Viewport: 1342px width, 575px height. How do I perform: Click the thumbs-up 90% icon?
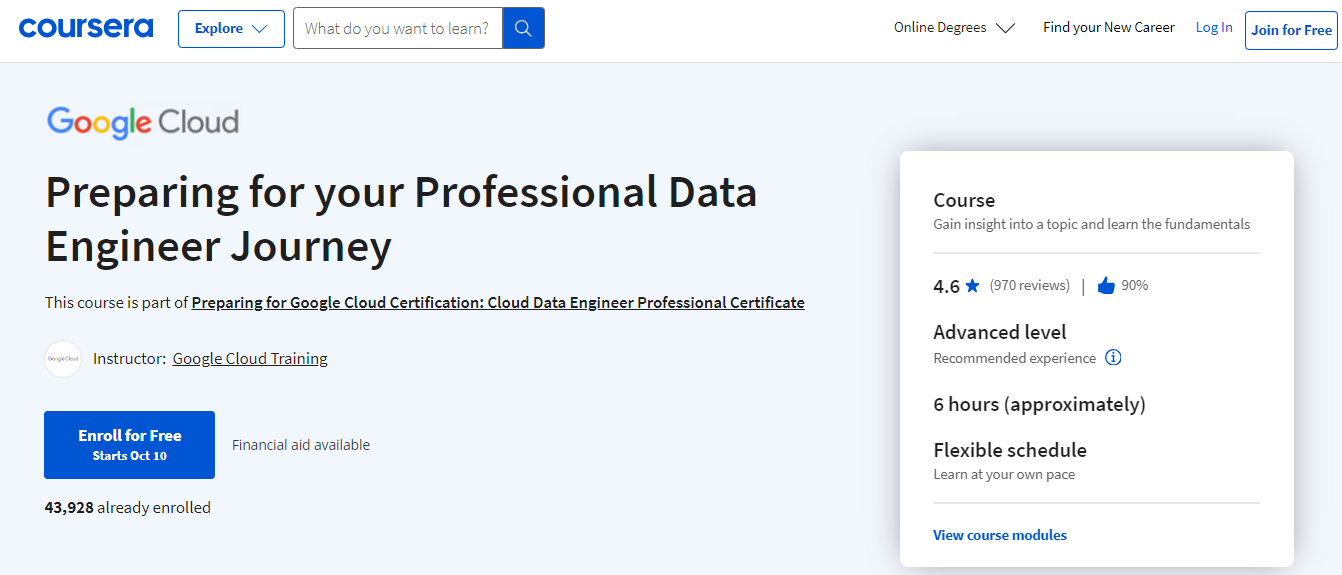point(1106,286)
